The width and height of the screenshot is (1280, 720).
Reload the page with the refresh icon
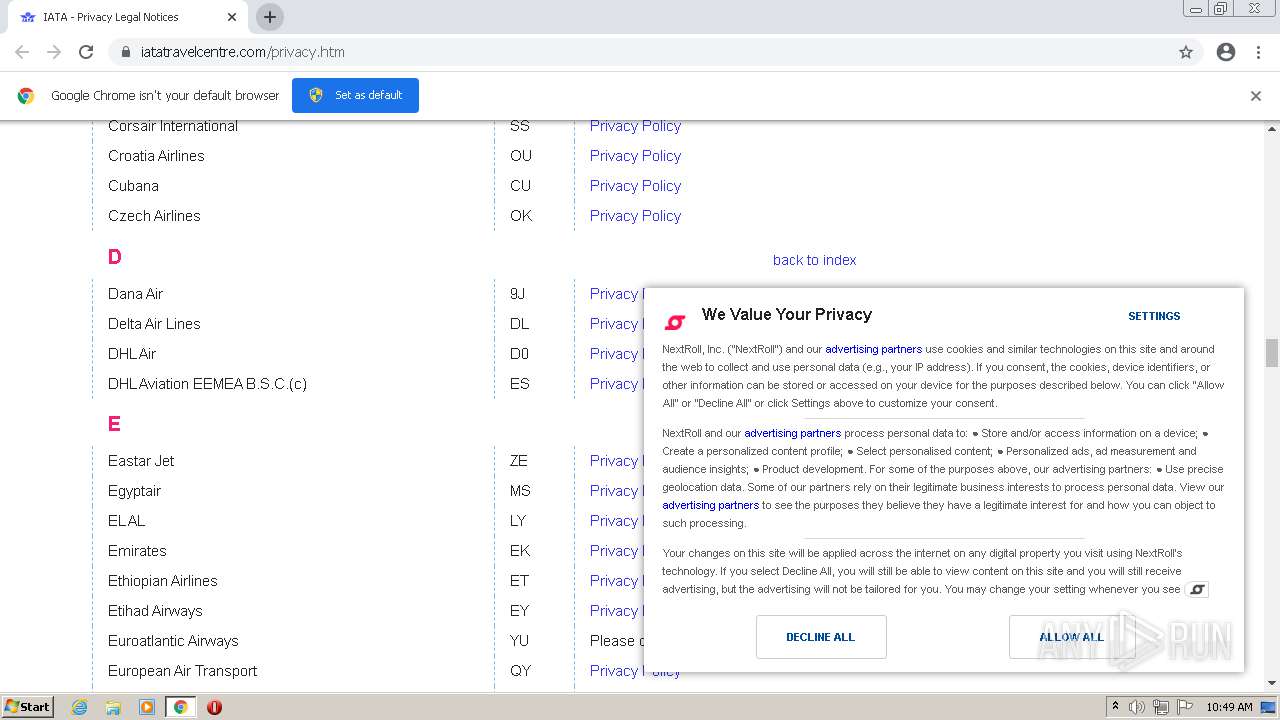click(x=86, y=52)
